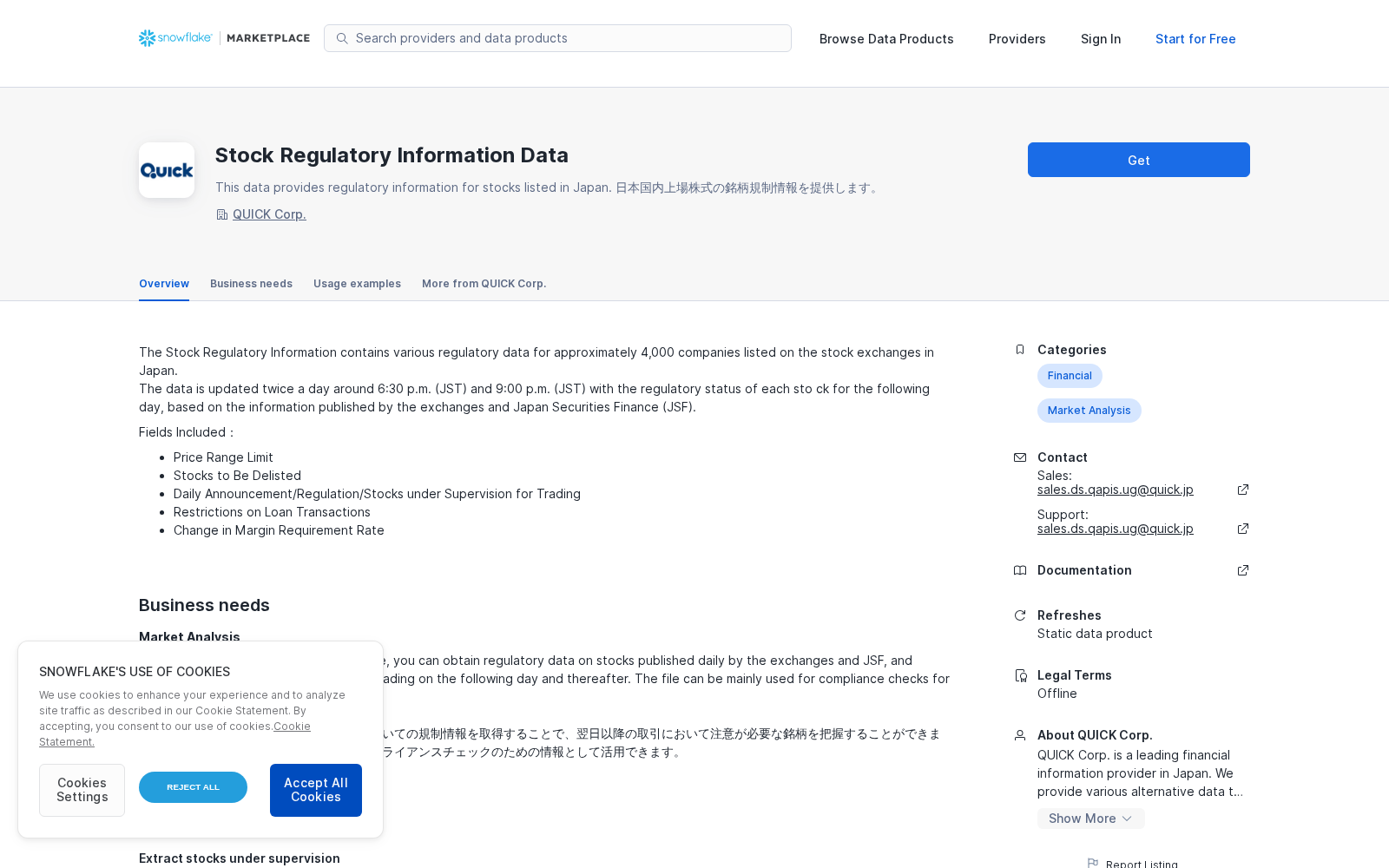Open Documentation external link icon
This screenshot has width=1389, height=868.
[1243, 570]
